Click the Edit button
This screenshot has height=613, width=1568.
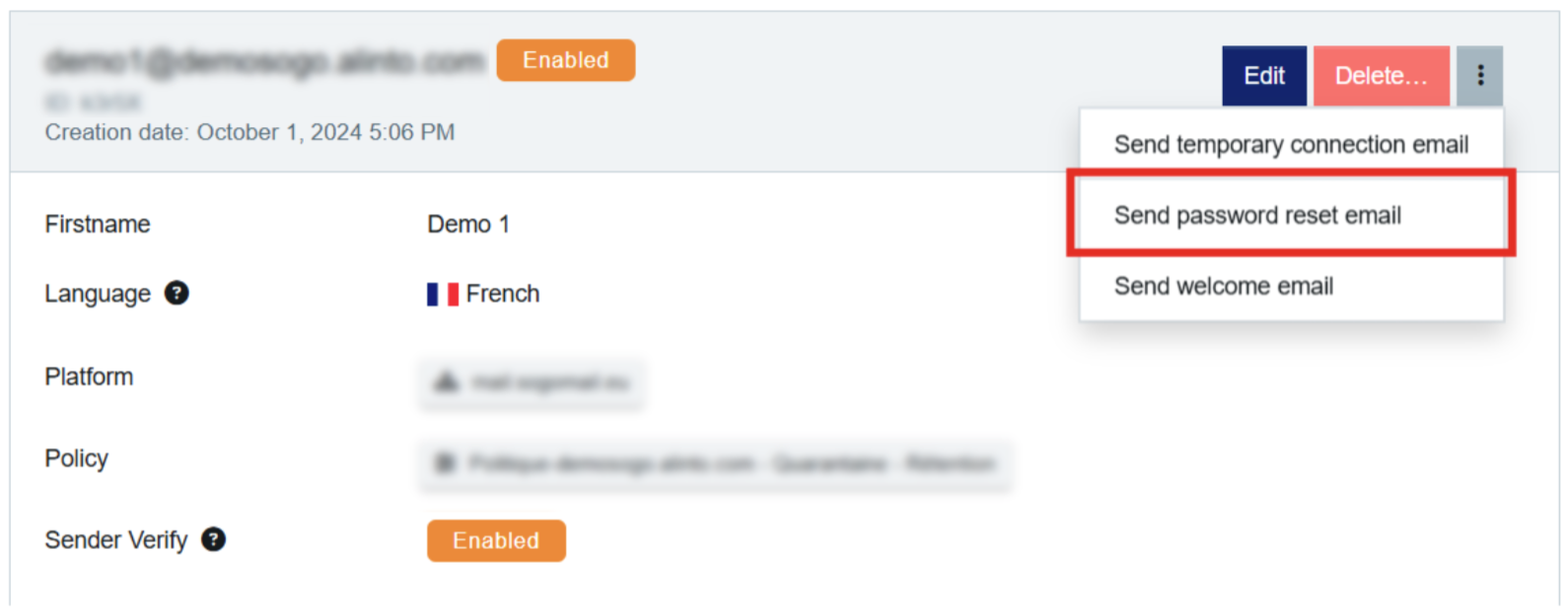[x=1263, y=76]
